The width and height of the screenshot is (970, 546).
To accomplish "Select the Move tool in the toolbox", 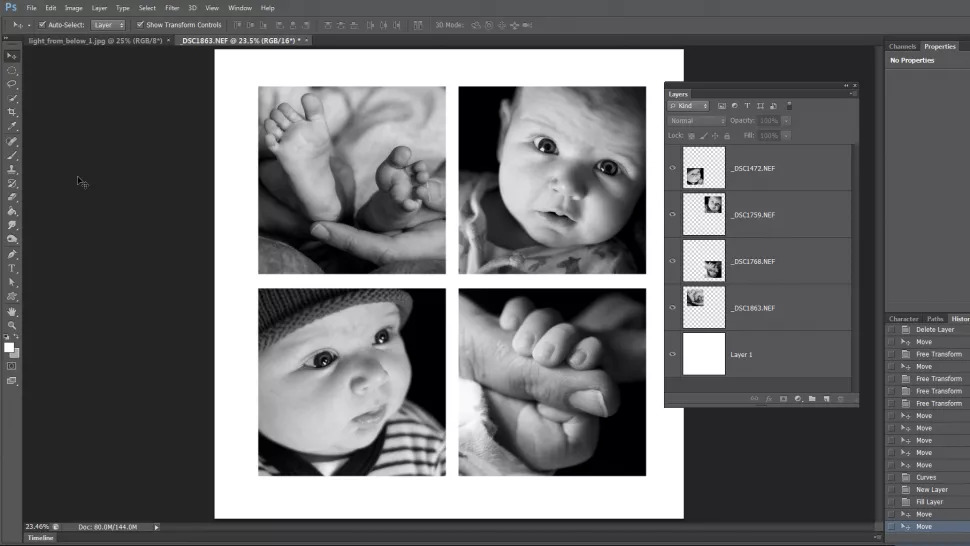I will [12, 56].
